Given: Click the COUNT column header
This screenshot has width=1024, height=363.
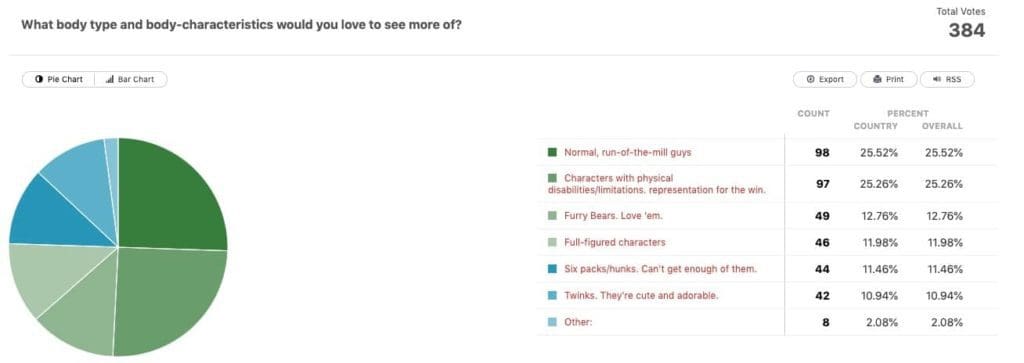Looking at the screenshot, I should [x=813, y=114].
